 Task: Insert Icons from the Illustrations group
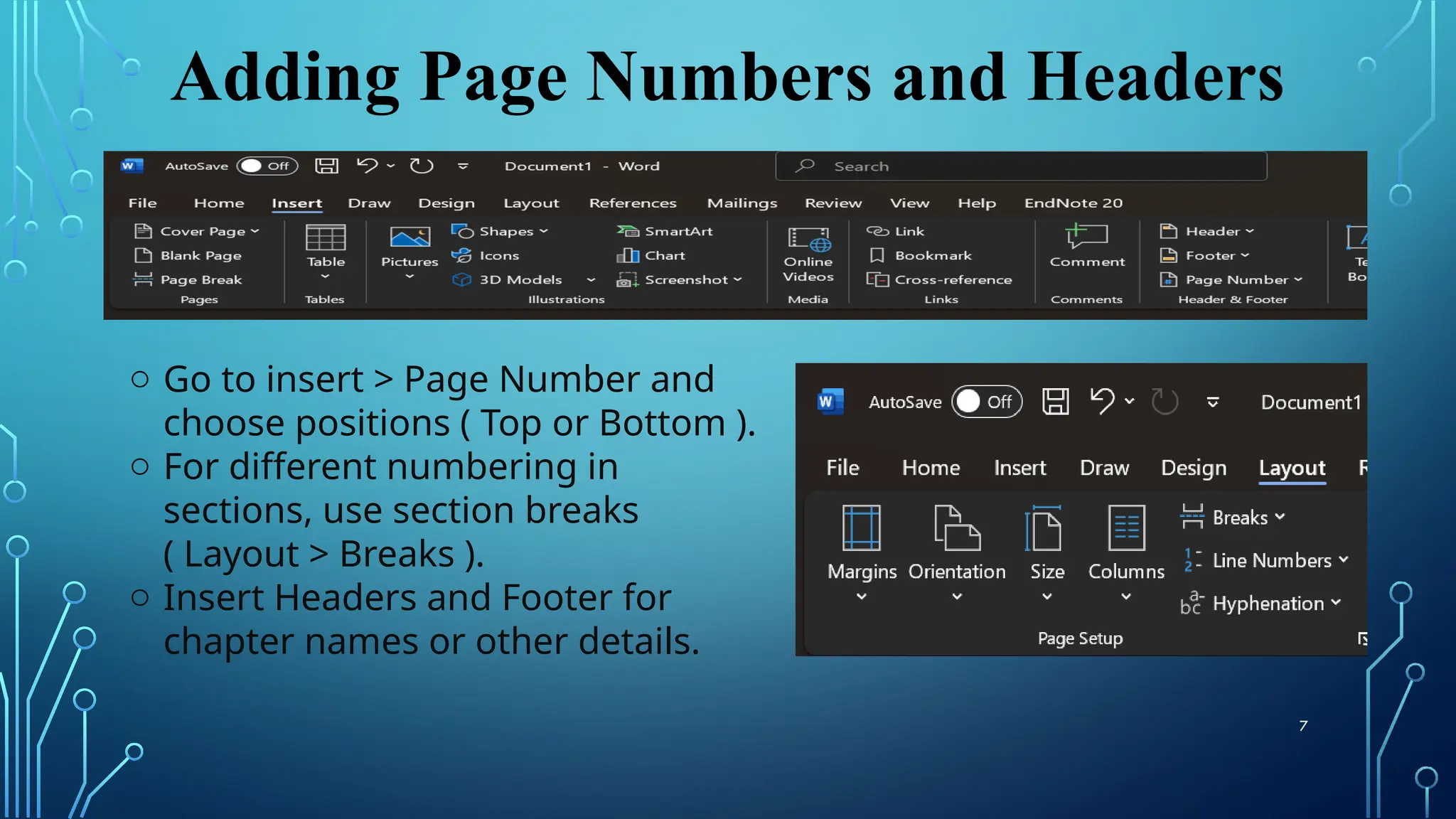pos(486,255)
